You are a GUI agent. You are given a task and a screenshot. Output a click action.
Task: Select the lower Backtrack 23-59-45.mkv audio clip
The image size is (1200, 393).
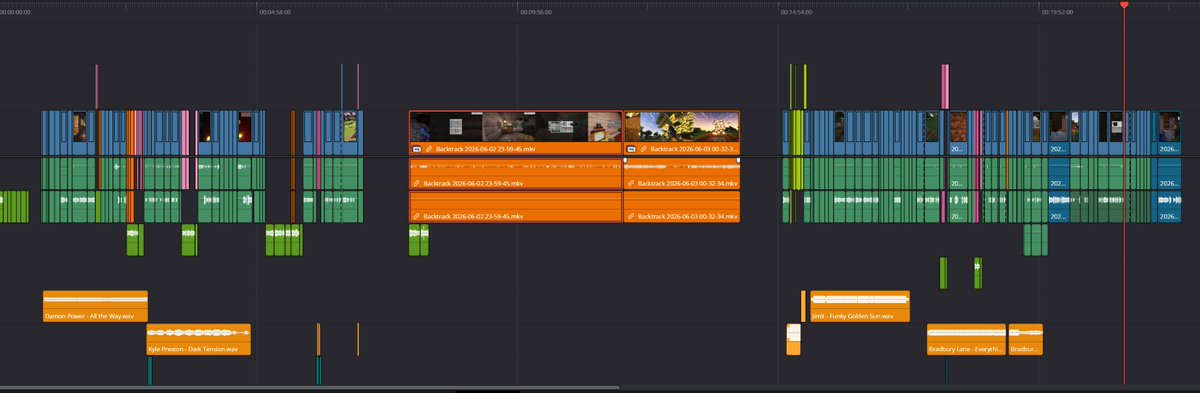point(515,206)
